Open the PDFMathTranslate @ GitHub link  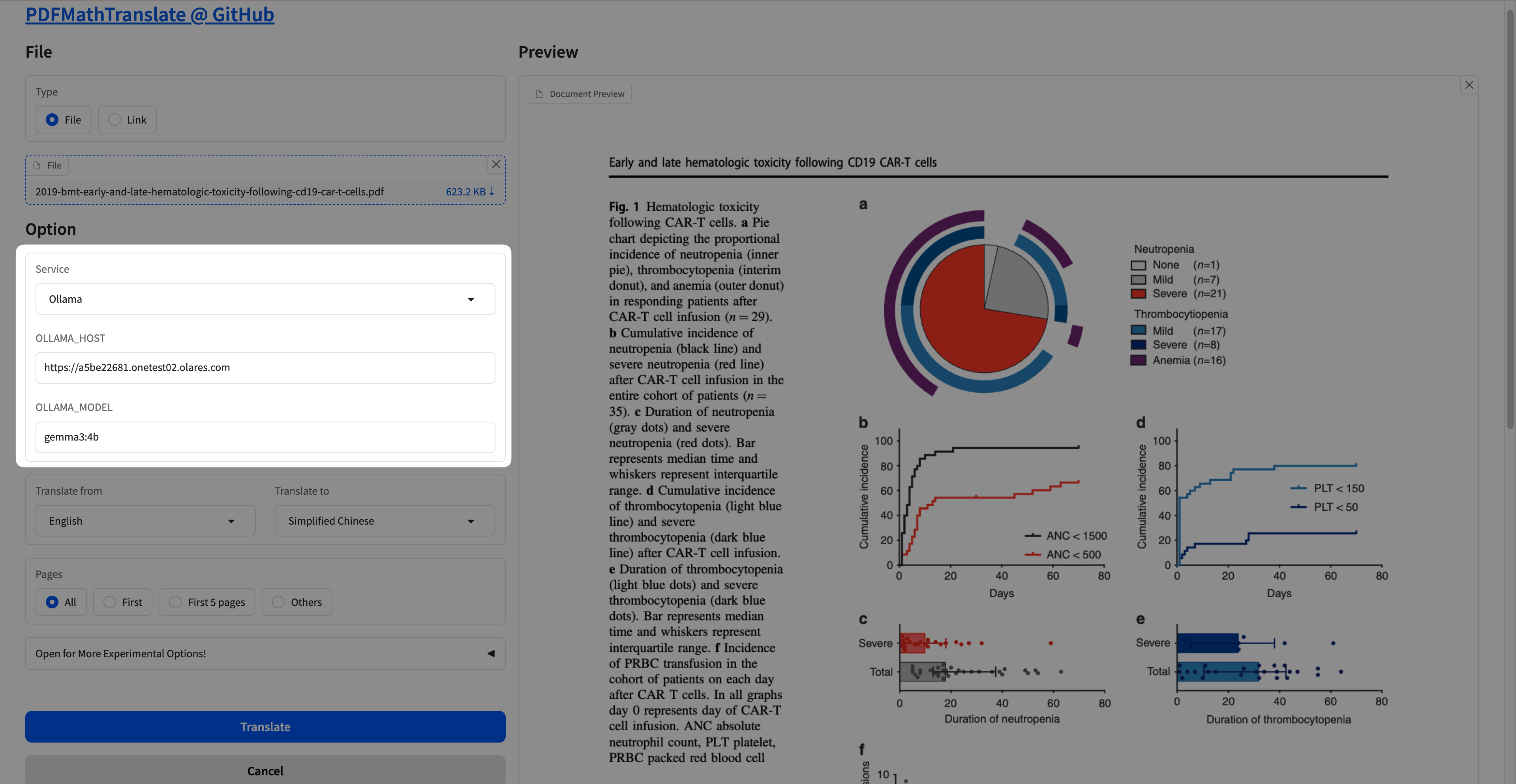click(x=150, y=14)
